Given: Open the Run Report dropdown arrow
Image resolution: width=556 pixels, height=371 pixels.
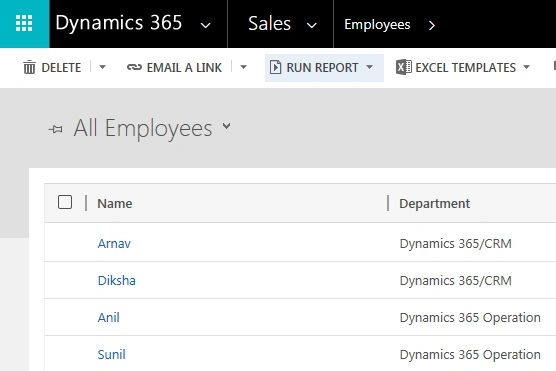Looking at the screenshot, I should click(x=369, y=67).
